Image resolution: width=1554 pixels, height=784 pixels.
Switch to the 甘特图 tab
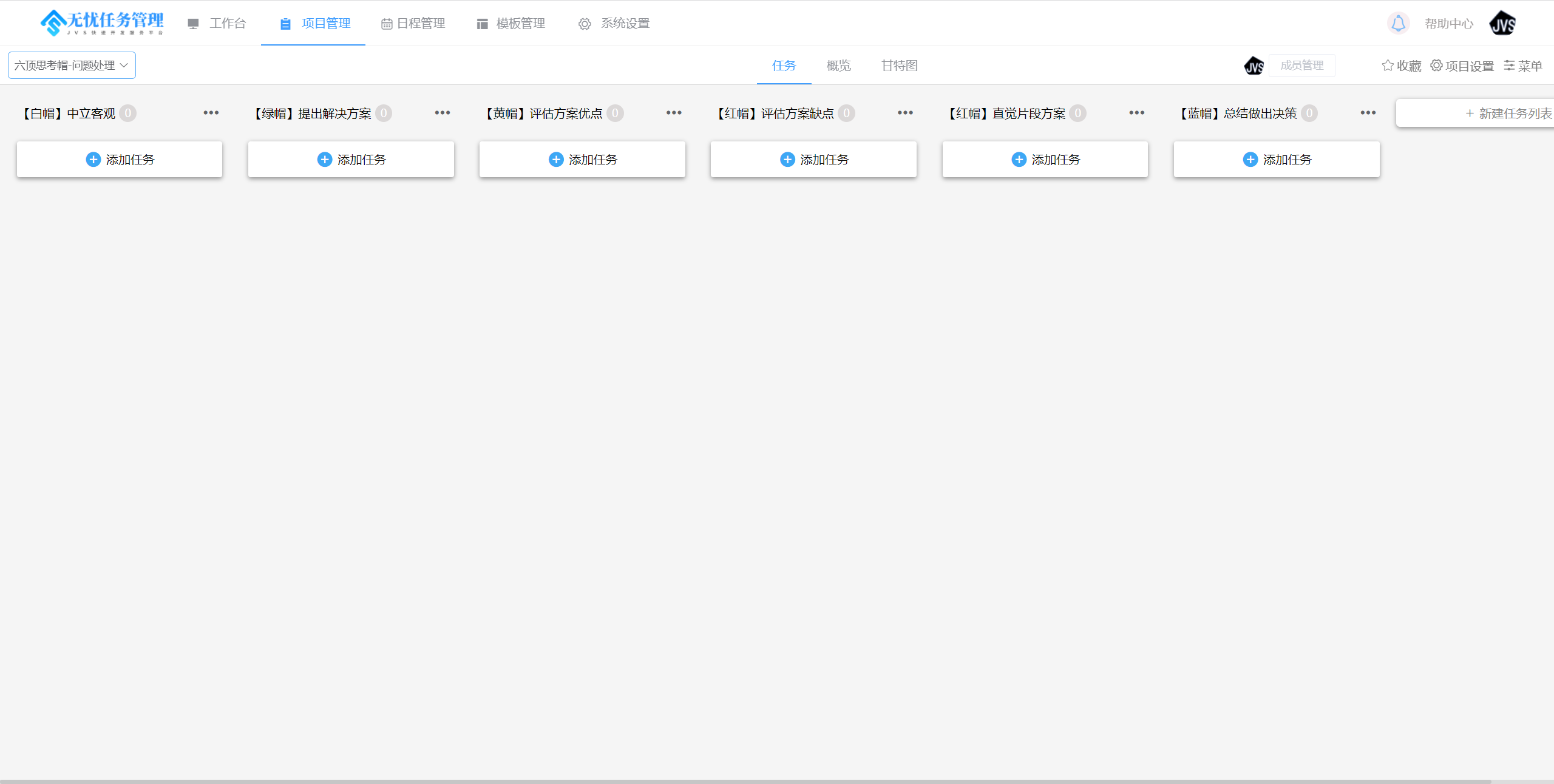point(899,66)
